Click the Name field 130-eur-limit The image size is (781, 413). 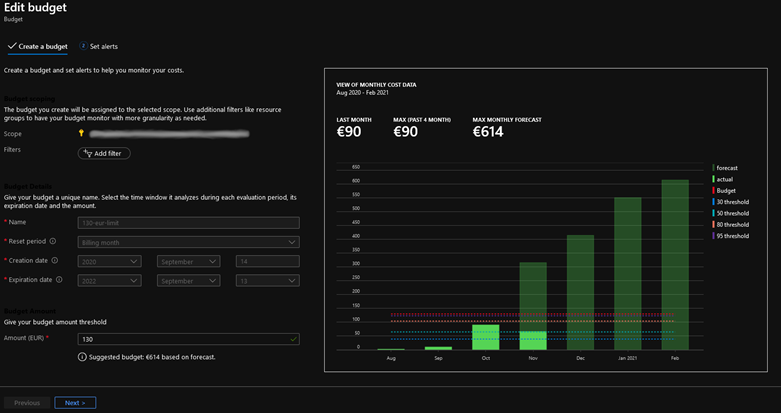pyautogui.click(x=189, y=223)
